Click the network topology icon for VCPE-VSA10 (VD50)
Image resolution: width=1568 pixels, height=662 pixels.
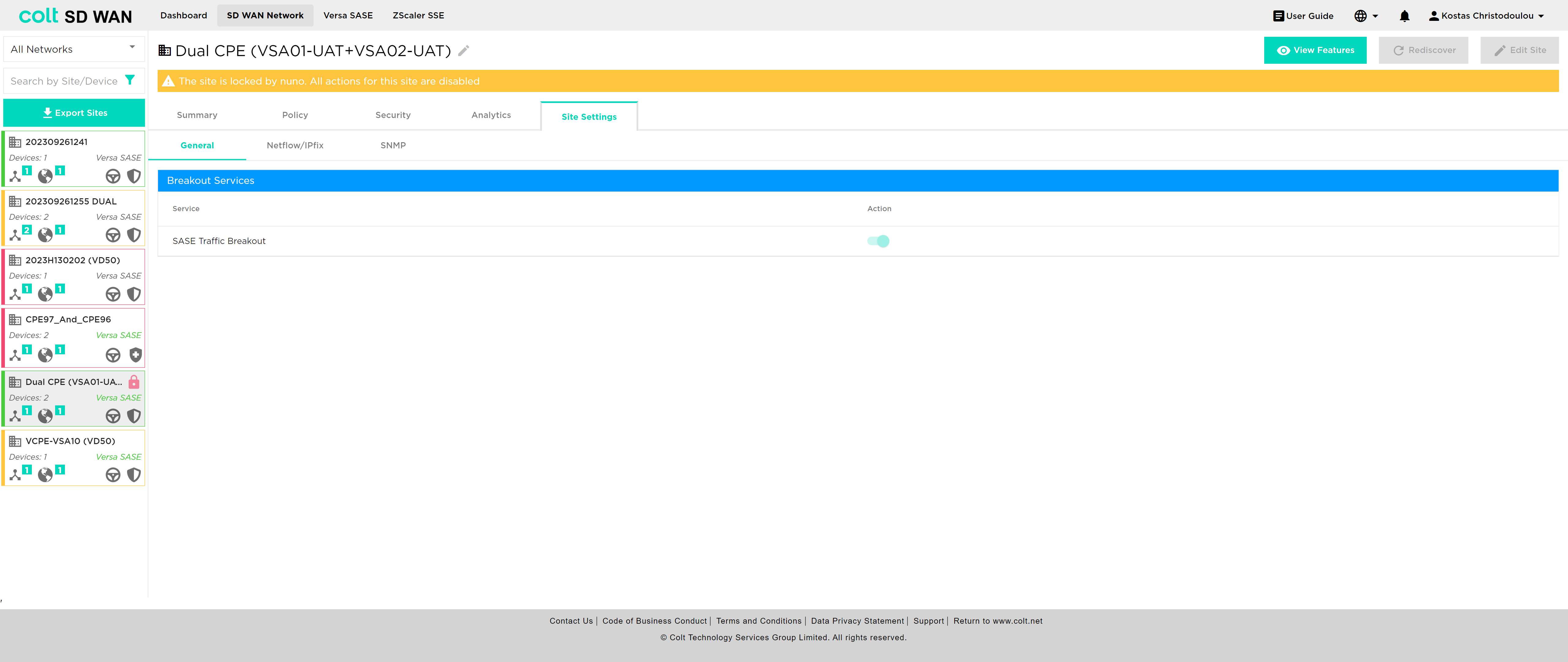click(15, 475)
